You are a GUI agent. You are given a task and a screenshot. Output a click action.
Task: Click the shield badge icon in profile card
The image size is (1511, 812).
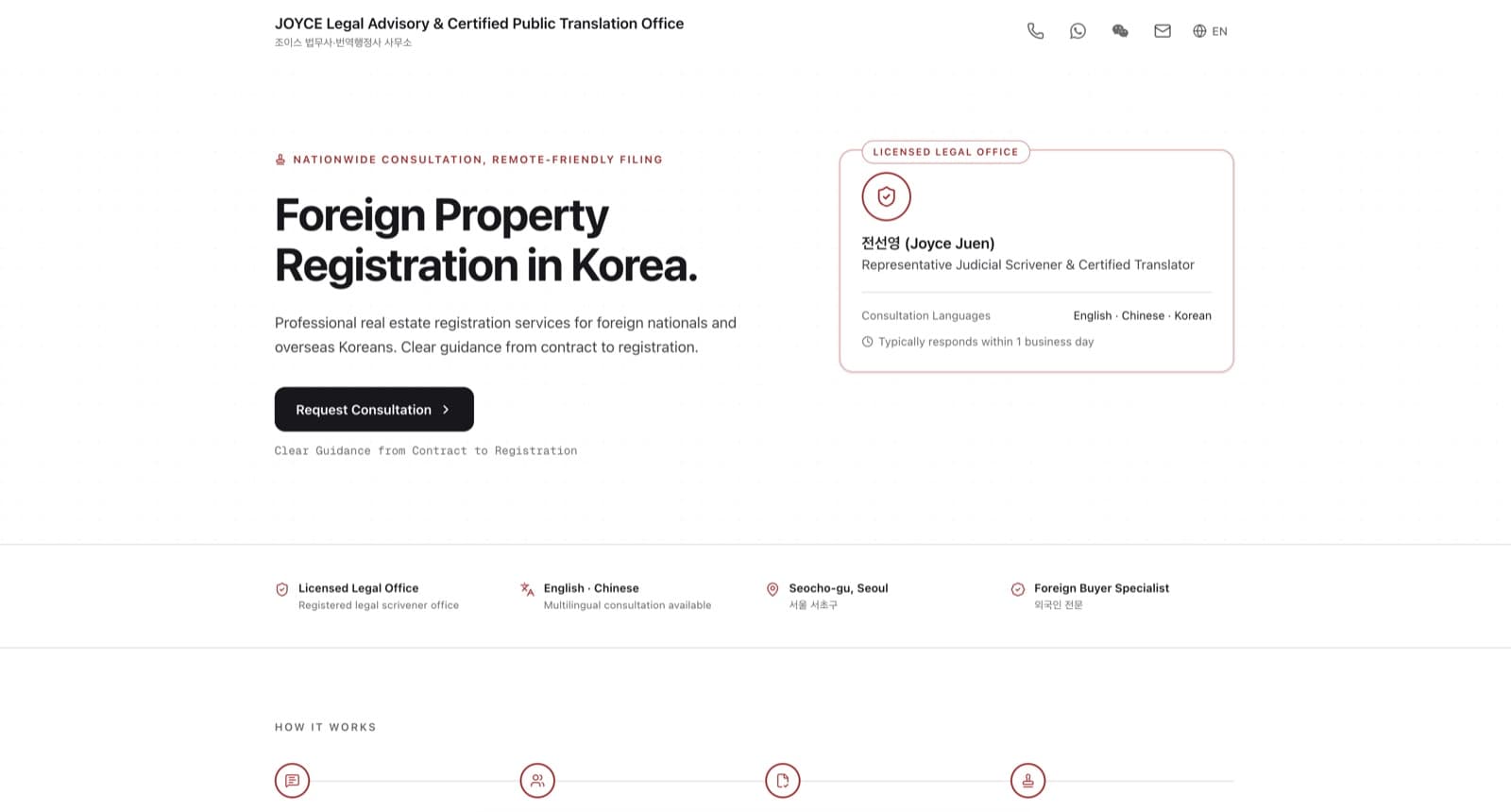(x=886, y=196)
